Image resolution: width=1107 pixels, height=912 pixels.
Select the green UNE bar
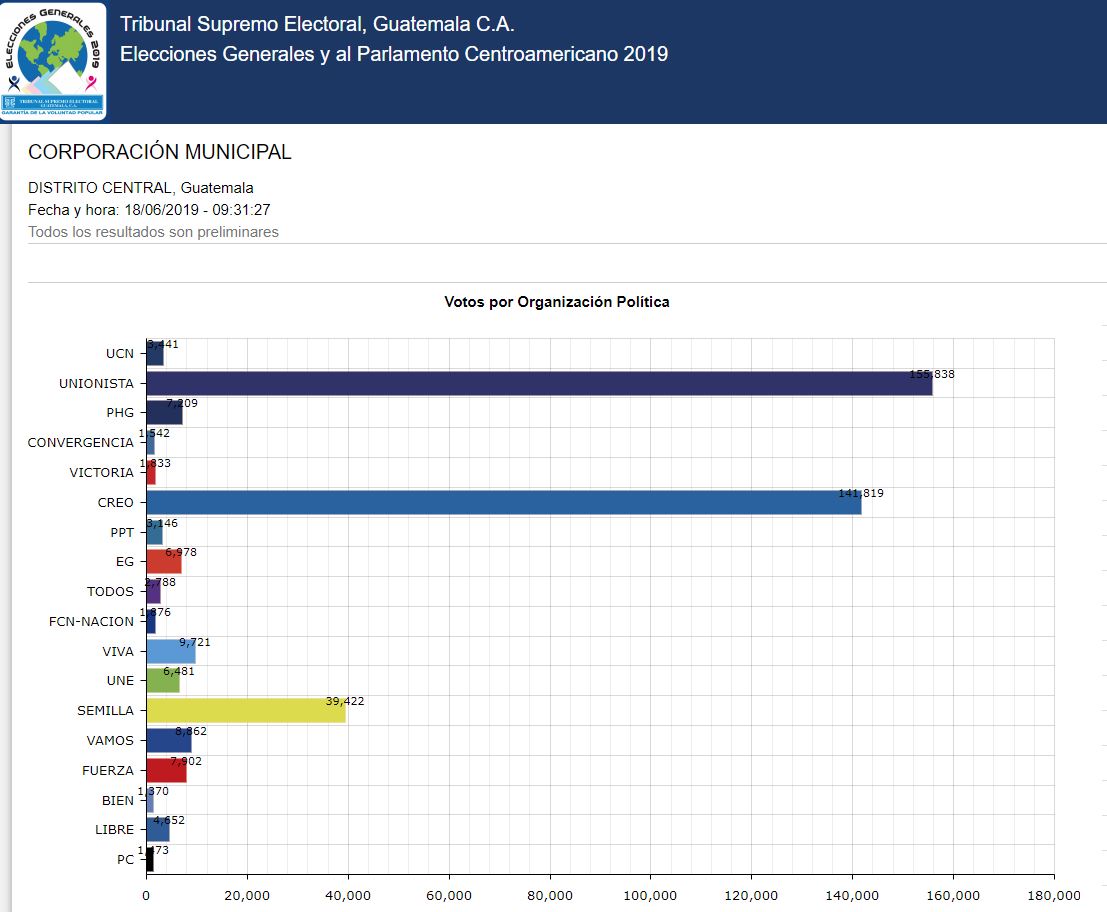coord(163,681)
